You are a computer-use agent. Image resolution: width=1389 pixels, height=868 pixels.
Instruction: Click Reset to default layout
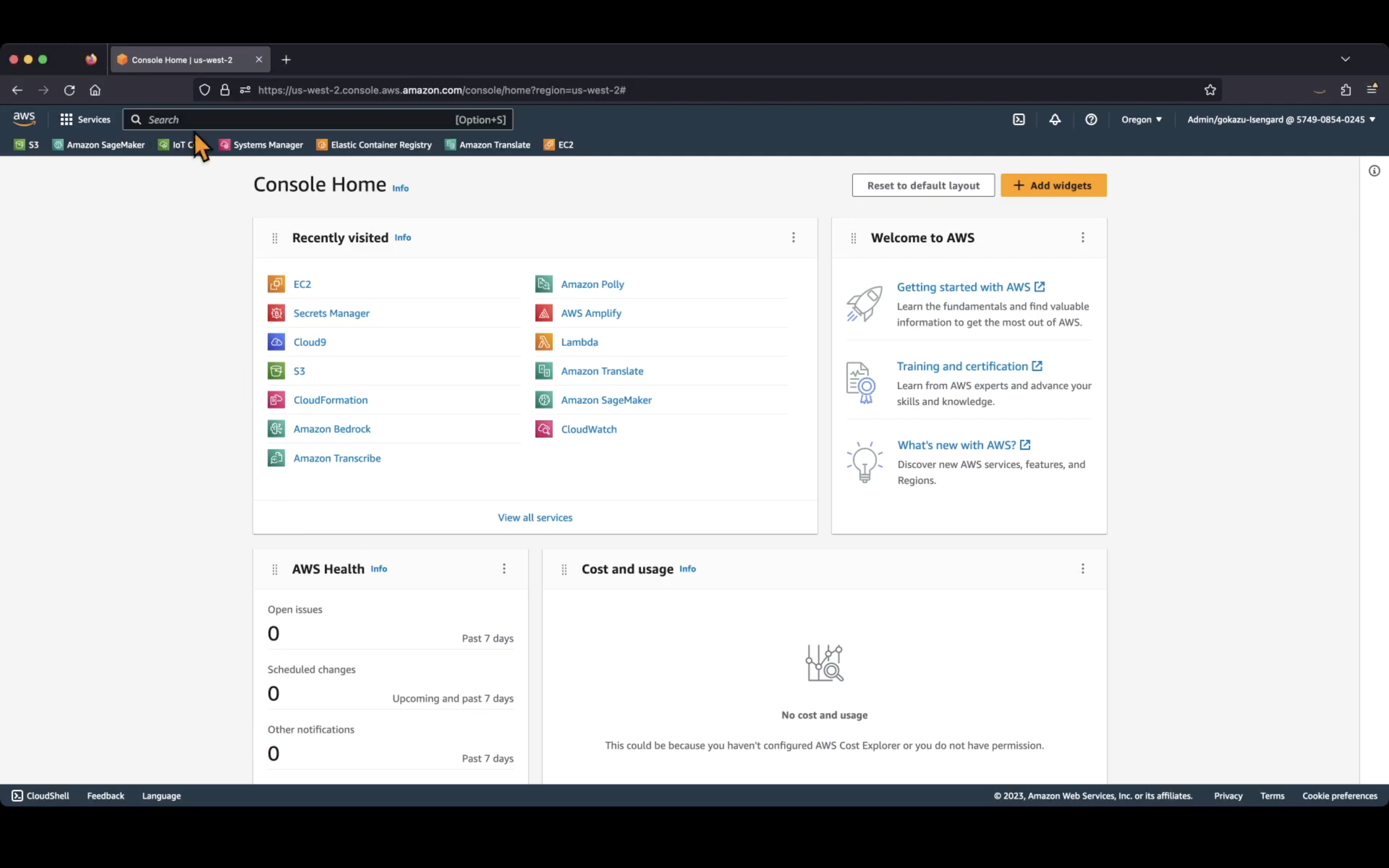922,185
